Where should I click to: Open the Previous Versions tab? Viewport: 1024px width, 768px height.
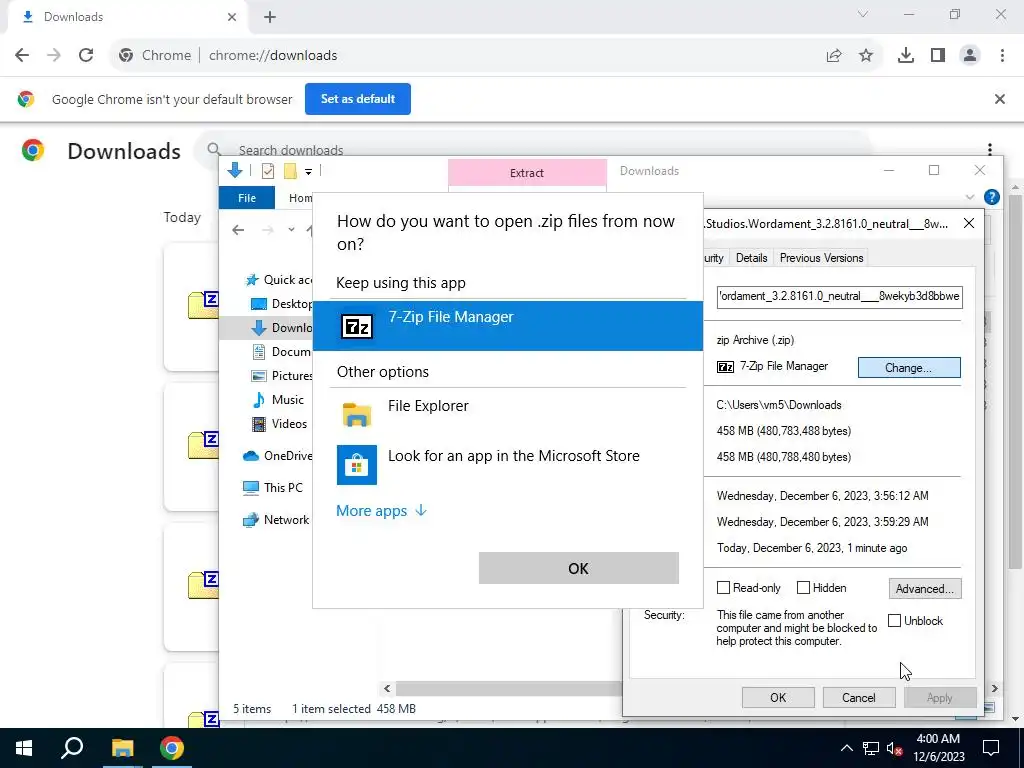click(821, 258)
